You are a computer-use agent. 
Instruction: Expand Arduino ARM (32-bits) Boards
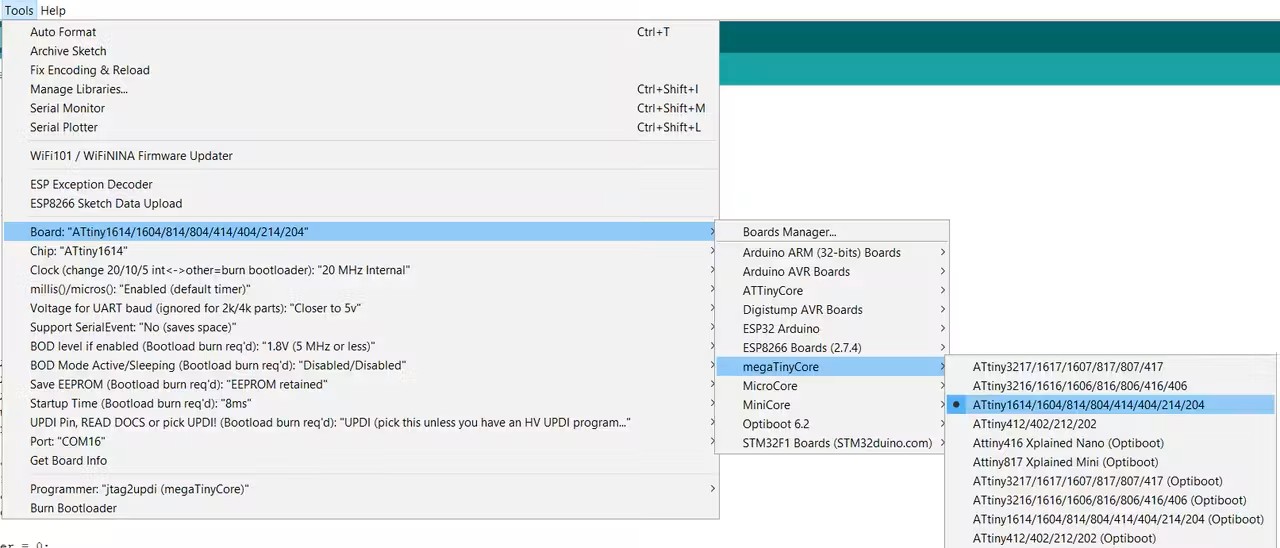click(x=832, y=253)
